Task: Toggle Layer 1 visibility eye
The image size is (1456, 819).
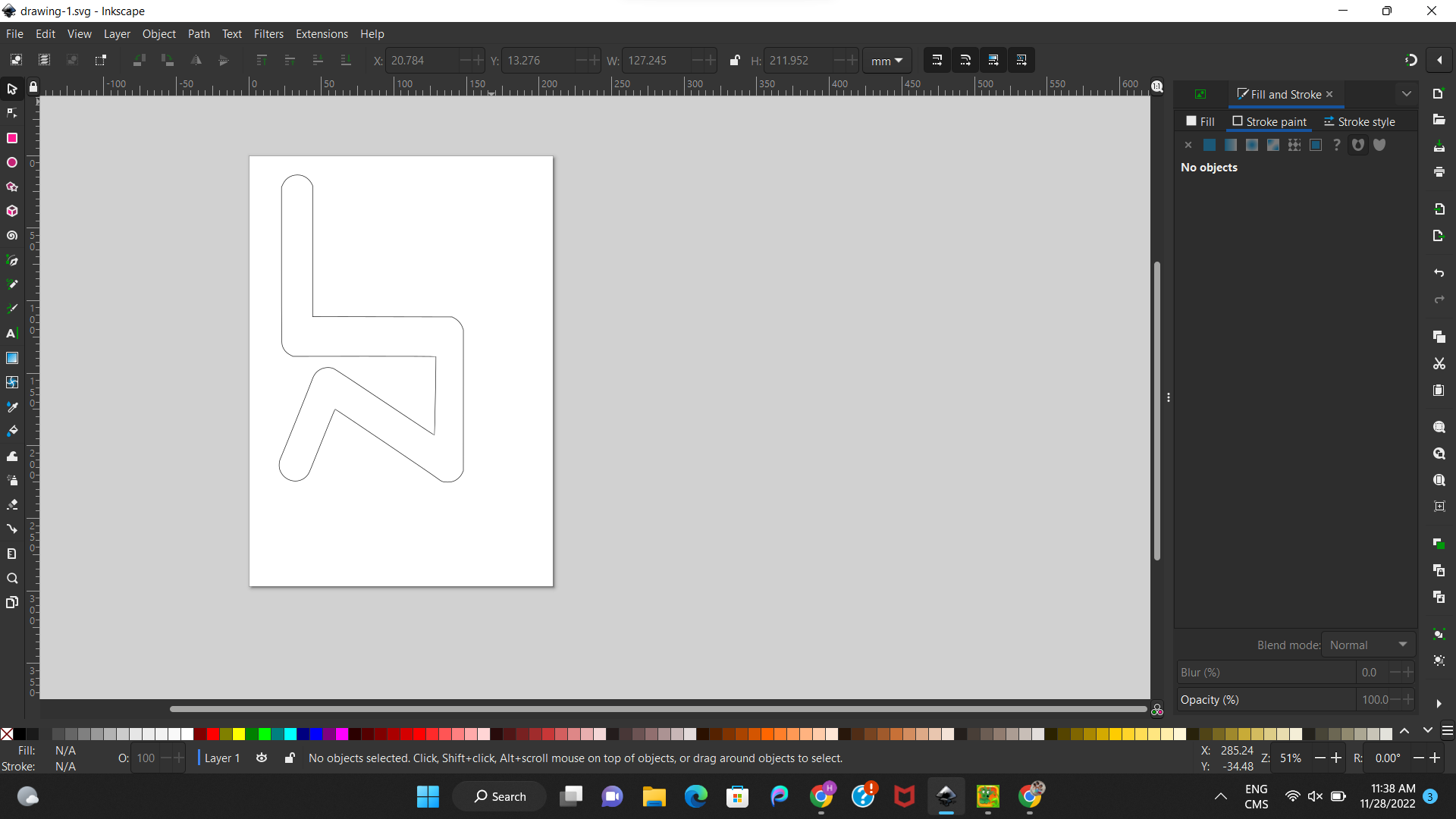Action: (x=262, y=758)
